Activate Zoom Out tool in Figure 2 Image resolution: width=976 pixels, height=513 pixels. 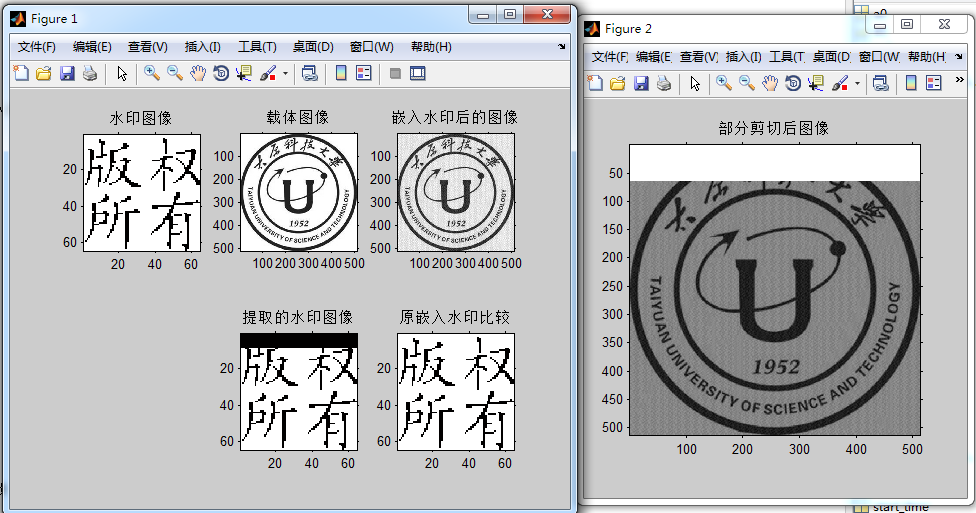click(x=746, y=83)
